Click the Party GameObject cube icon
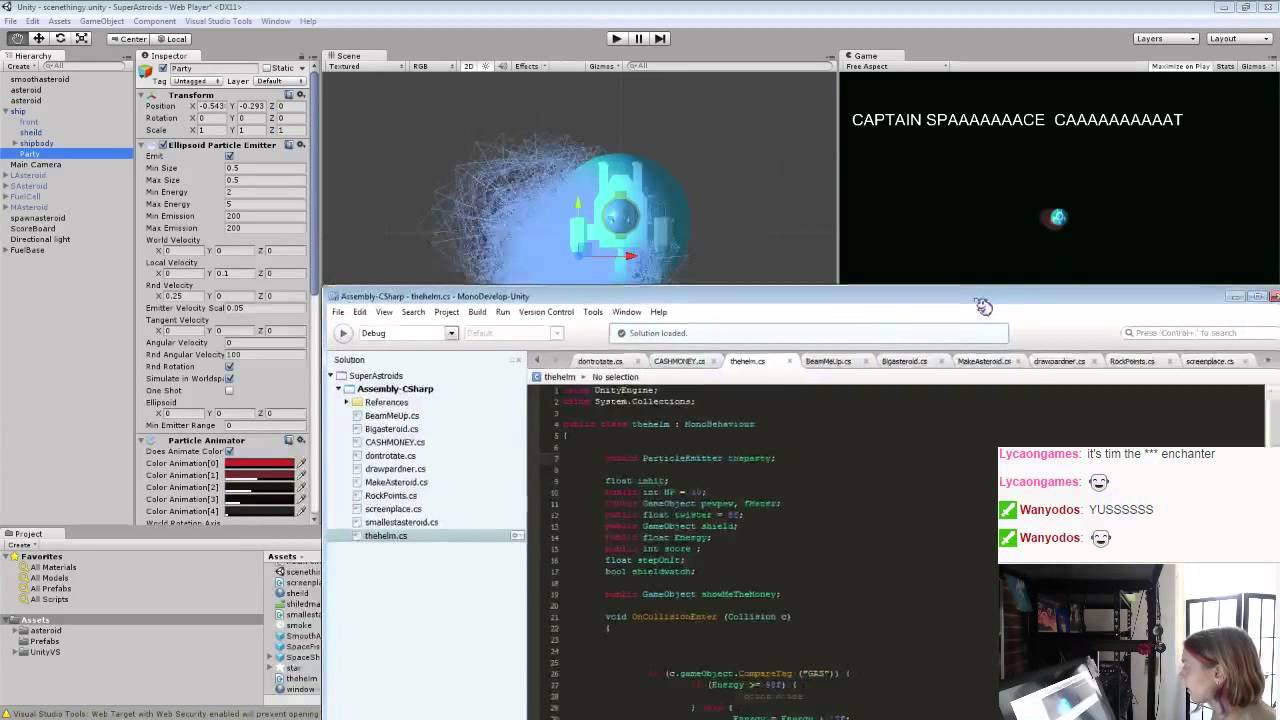This screenshot has width=1280, height=720. (x=146, y=70)
